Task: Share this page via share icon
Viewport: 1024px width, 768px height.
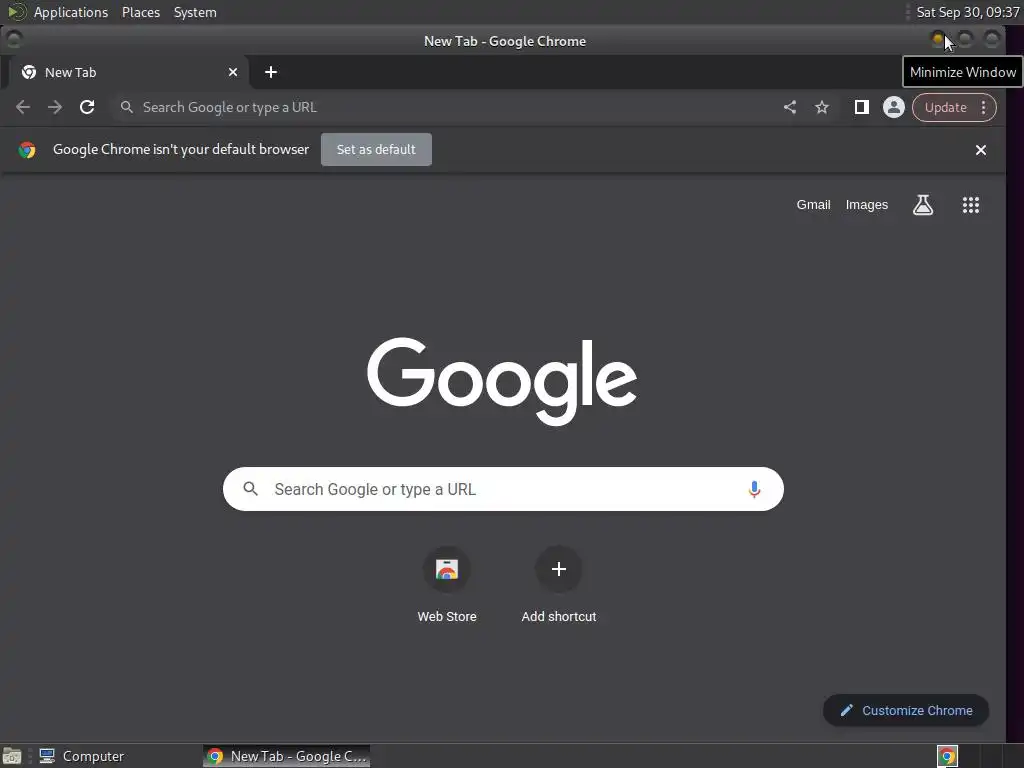Action: (790, 107)
